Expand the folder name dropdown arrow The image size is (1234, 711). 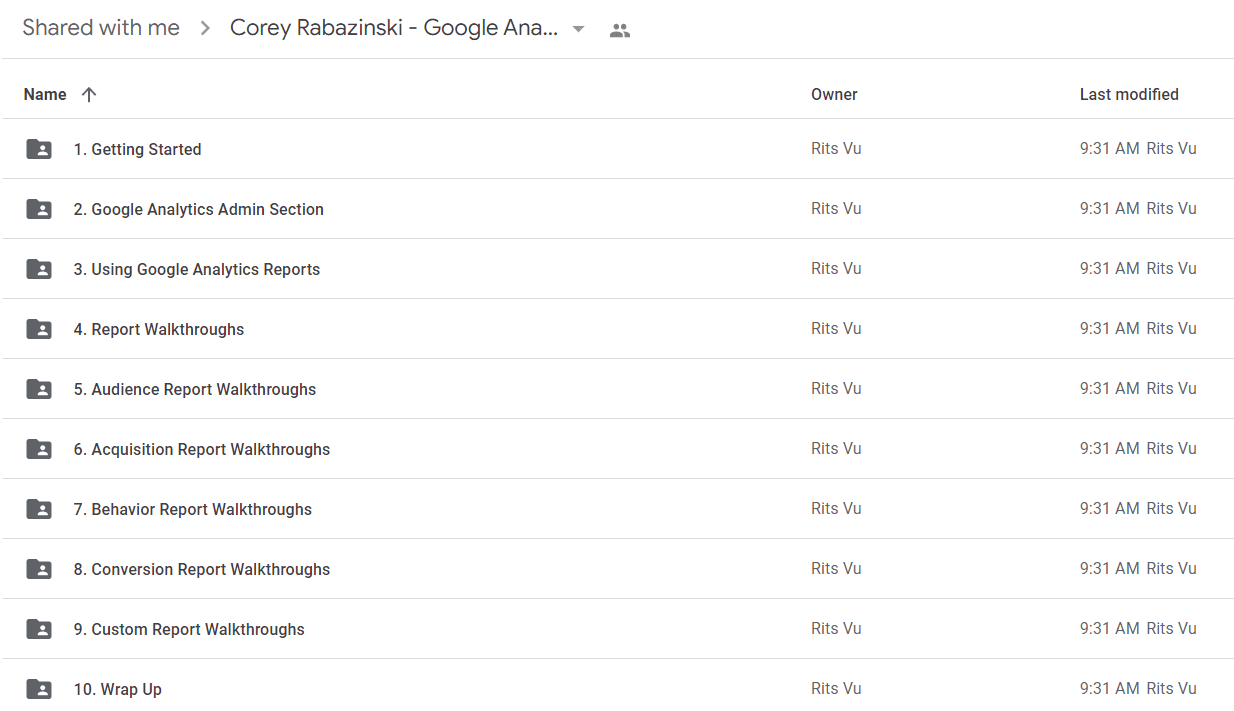578,29
